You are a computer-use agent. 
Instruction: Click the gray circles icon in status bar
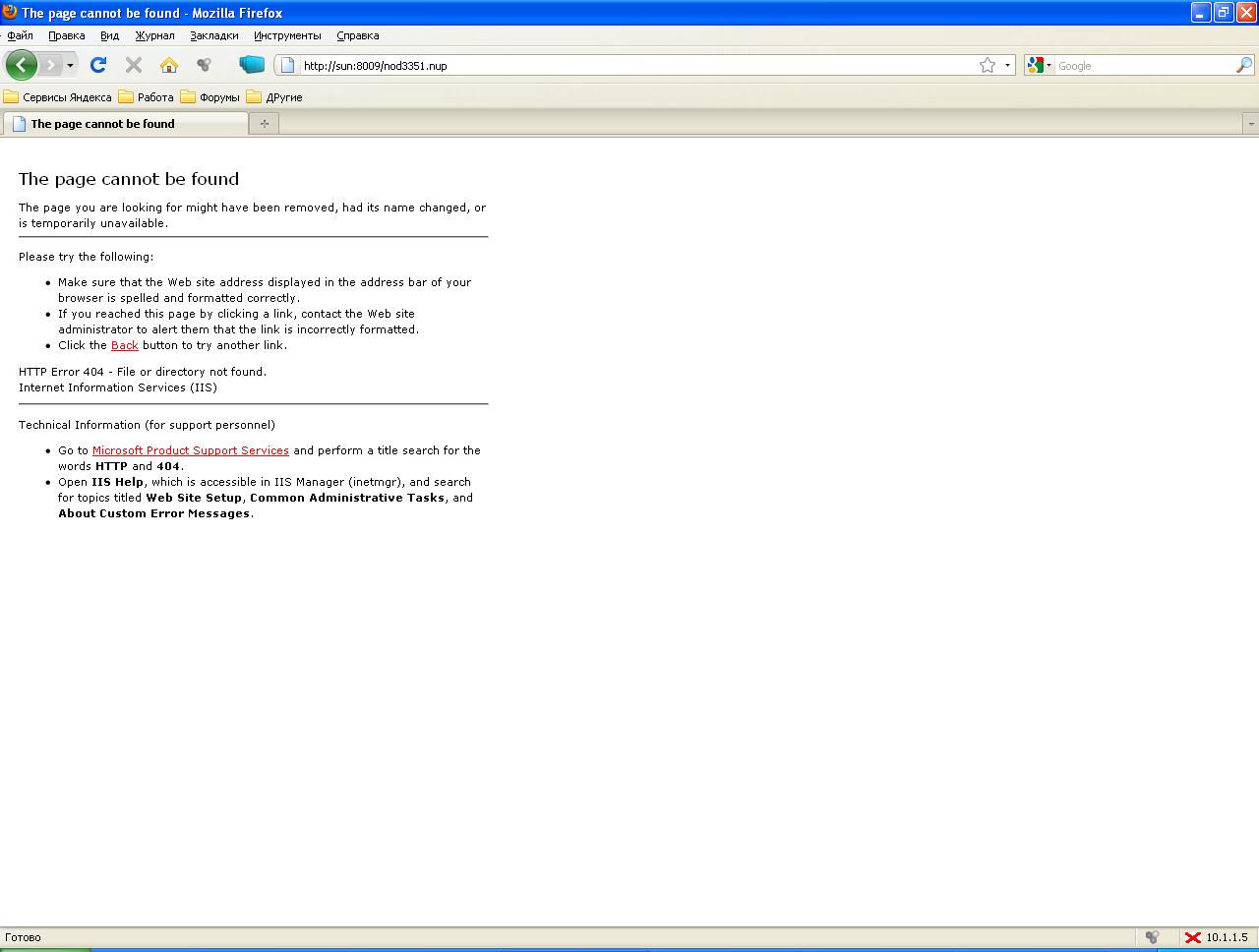coord(1152,937)
